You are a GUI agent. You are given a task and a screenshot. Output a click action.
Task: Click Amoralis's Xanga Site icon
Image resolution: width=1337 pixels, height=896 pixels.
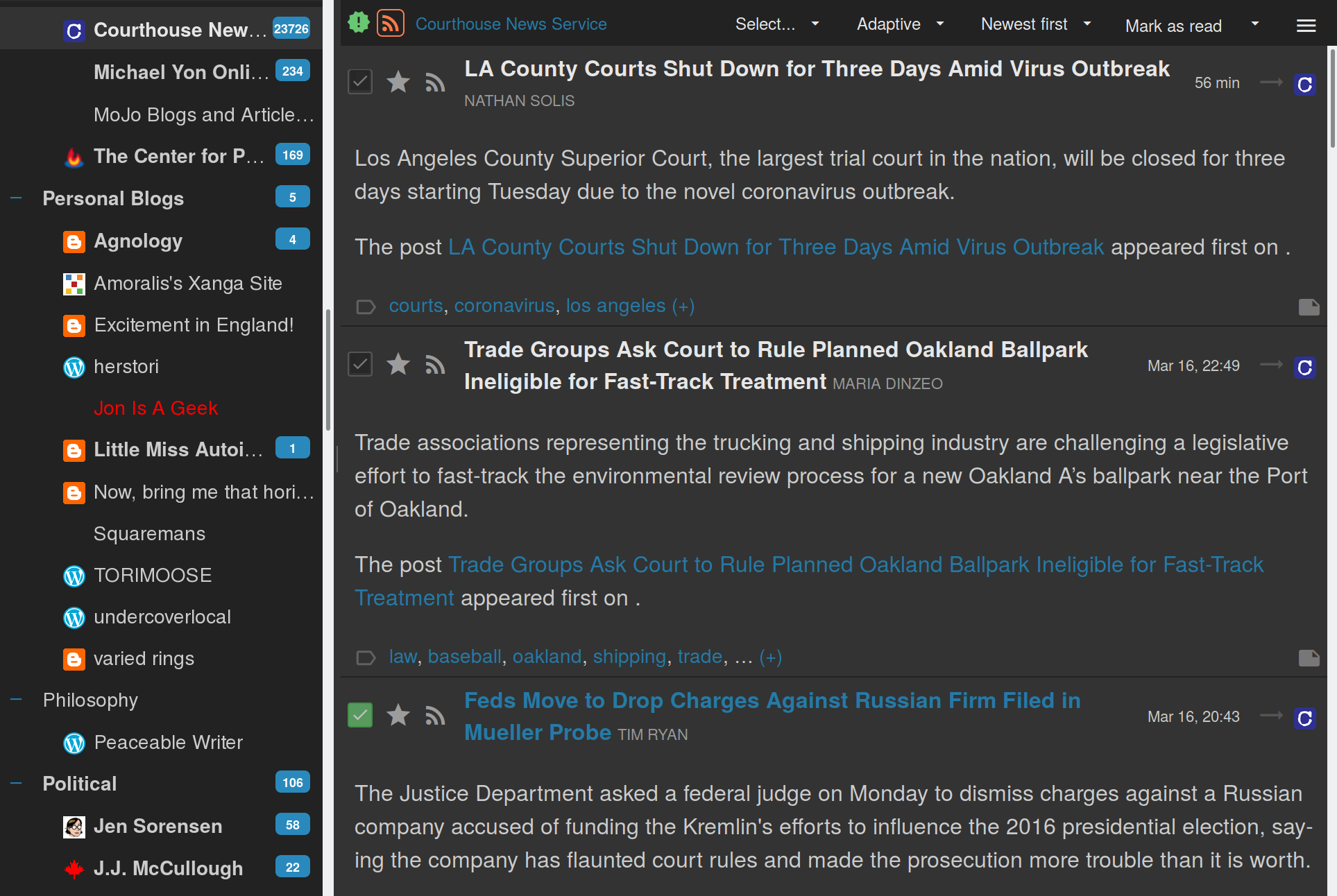74,284
